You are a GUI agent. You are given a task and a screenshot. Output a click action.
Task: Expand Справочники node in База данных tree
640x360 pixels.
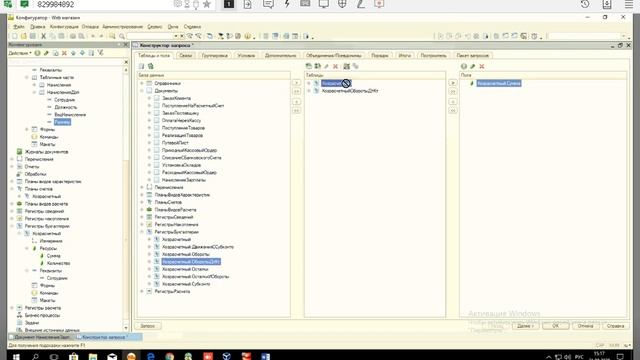[x=142, y=83]
